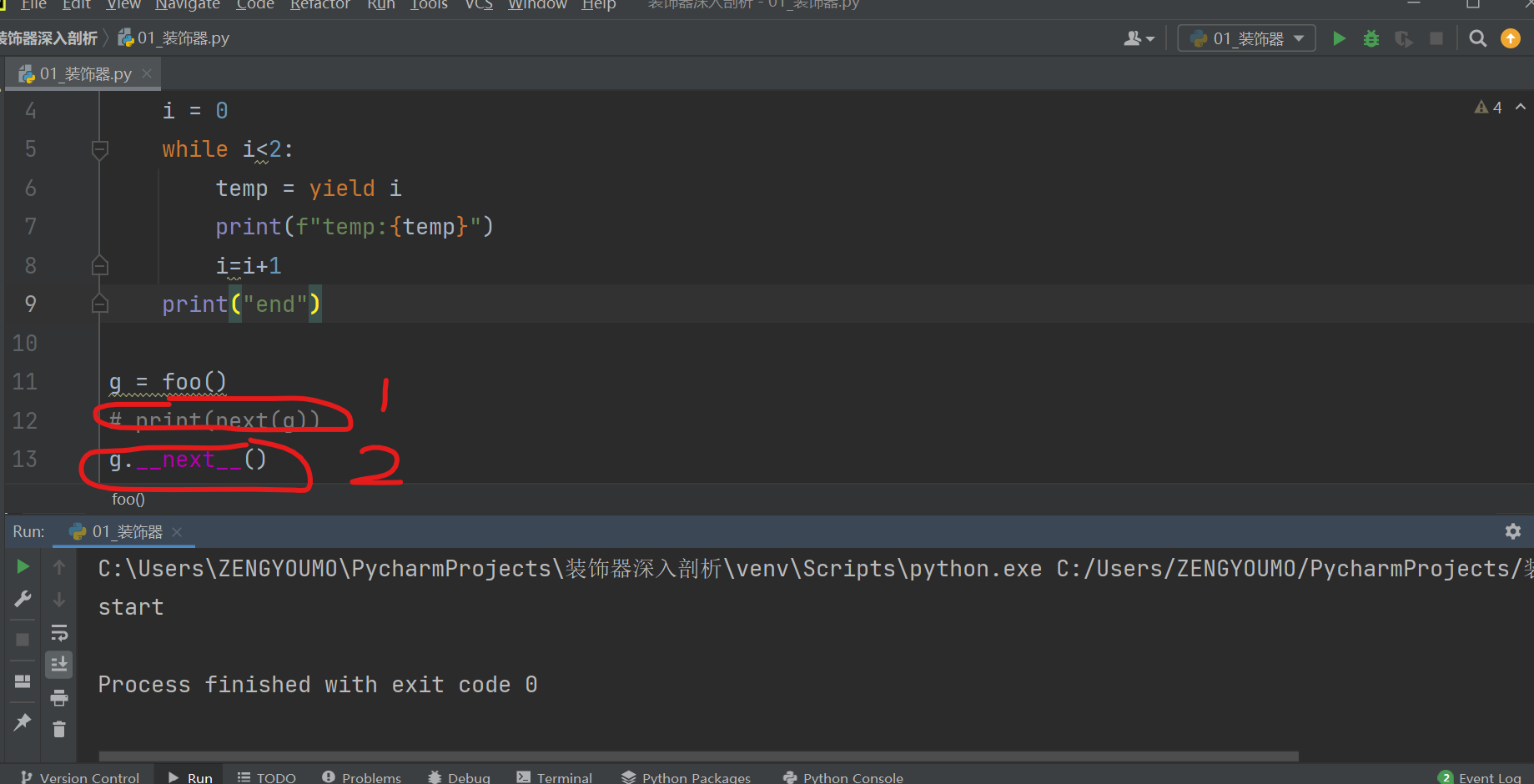
Task: Open the VCS menu
Action: [x=479, y=5]
